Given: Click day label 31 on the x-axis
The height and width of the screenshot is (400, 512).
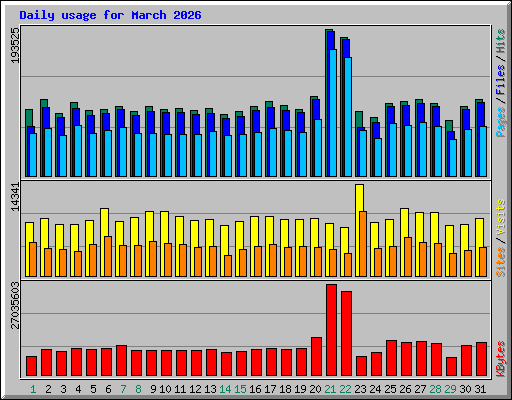Looking at the screenshot, I should [480, 389].
